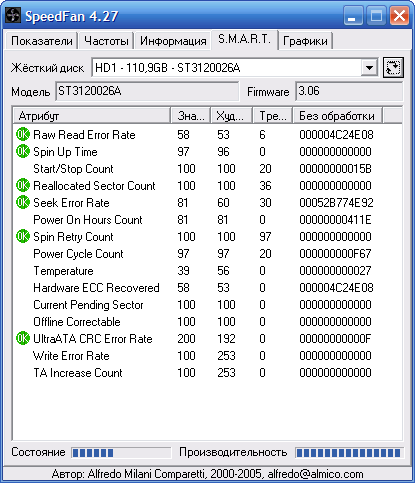Click OK icon beside UltraATA CRC Error Rate
This screenshot has height=483, width=415.
pos(23,338)
